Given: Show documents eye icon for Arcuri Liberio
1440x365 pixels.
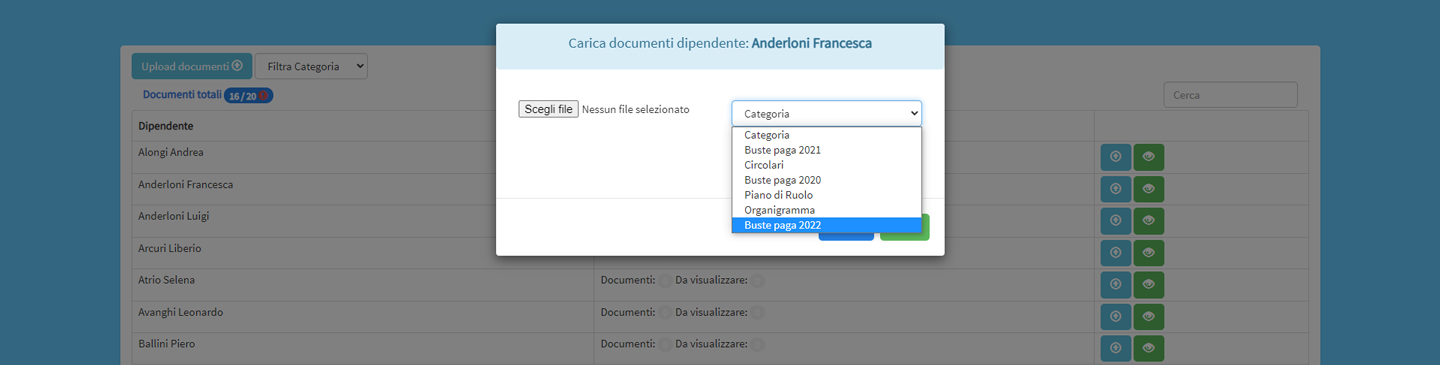Looking at the screenshot, I should pos(1149,253).
